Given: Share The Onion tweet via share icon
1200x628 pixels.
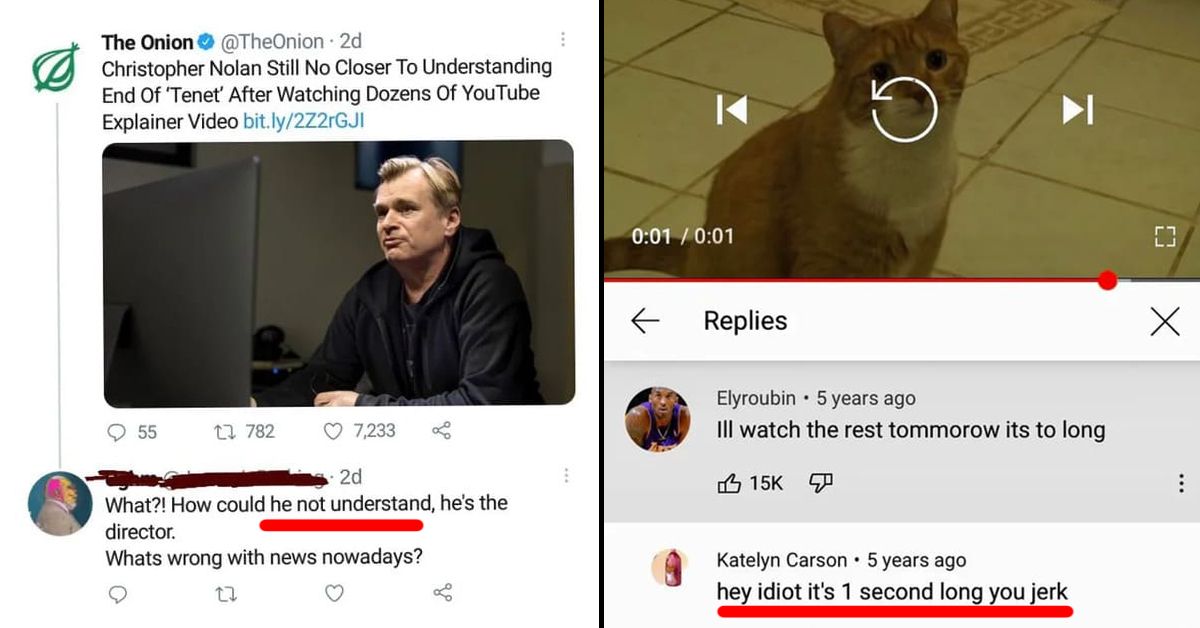Looking at the screenshot, I should (x=441, y=431).
